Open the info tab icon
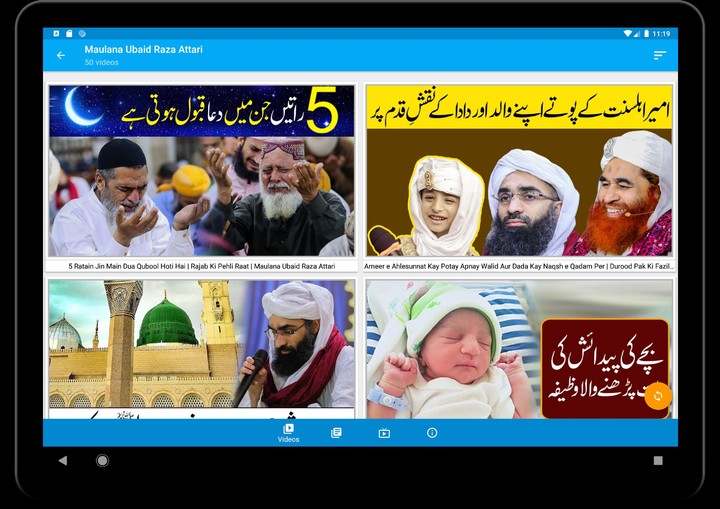720x509 pixels. tap(432, 433)
